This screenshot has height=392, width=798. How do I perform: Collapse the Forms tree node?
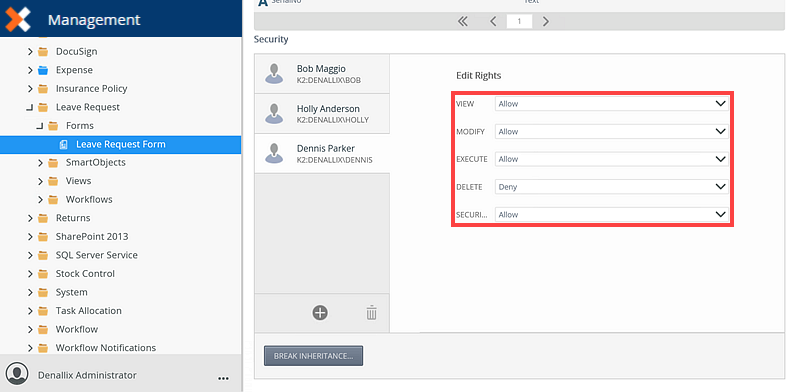pyautogui.click(x=40, y=126)
